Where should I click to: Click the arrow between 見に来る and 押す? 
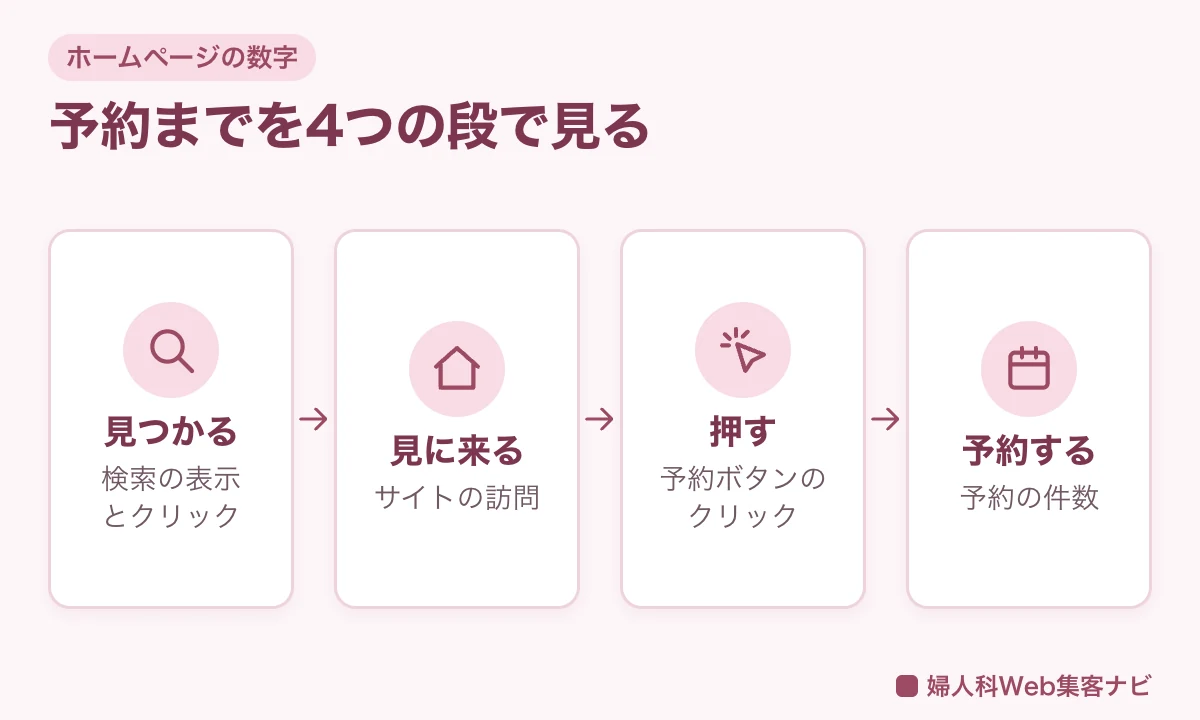[x=600, y=419]
